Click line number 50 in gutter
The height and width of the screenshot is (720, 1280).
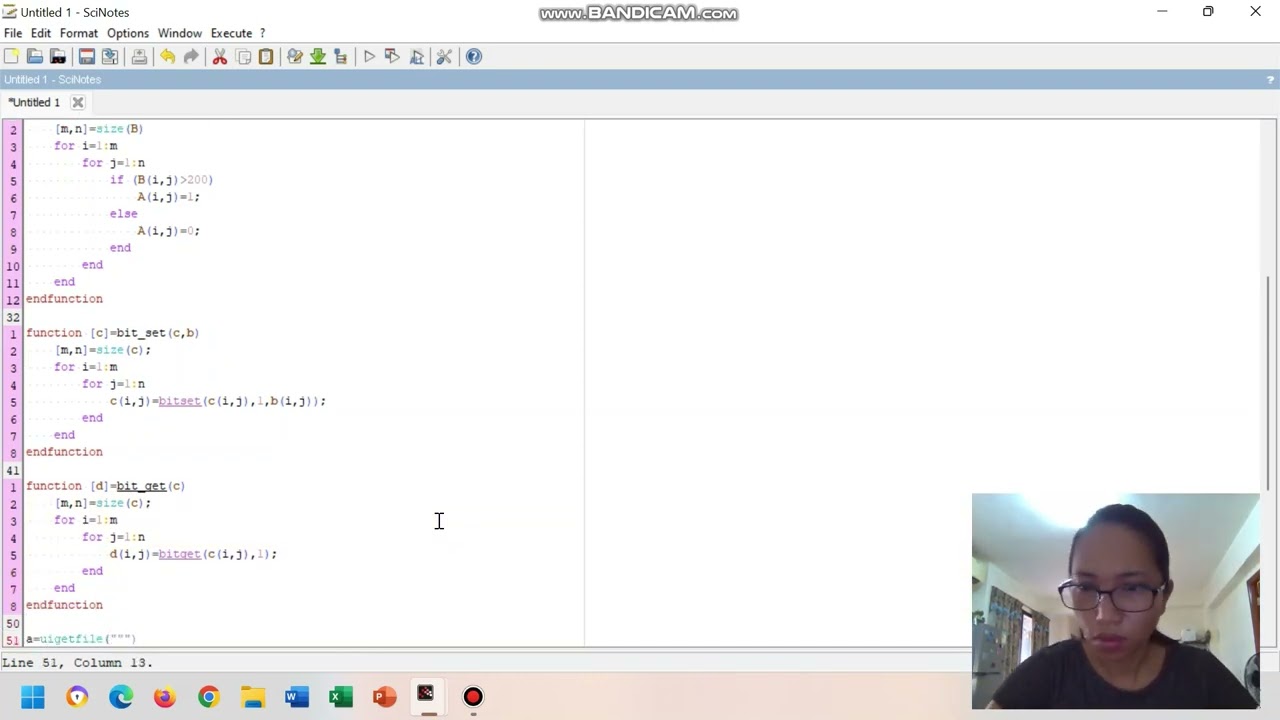[x=13, y=623]
